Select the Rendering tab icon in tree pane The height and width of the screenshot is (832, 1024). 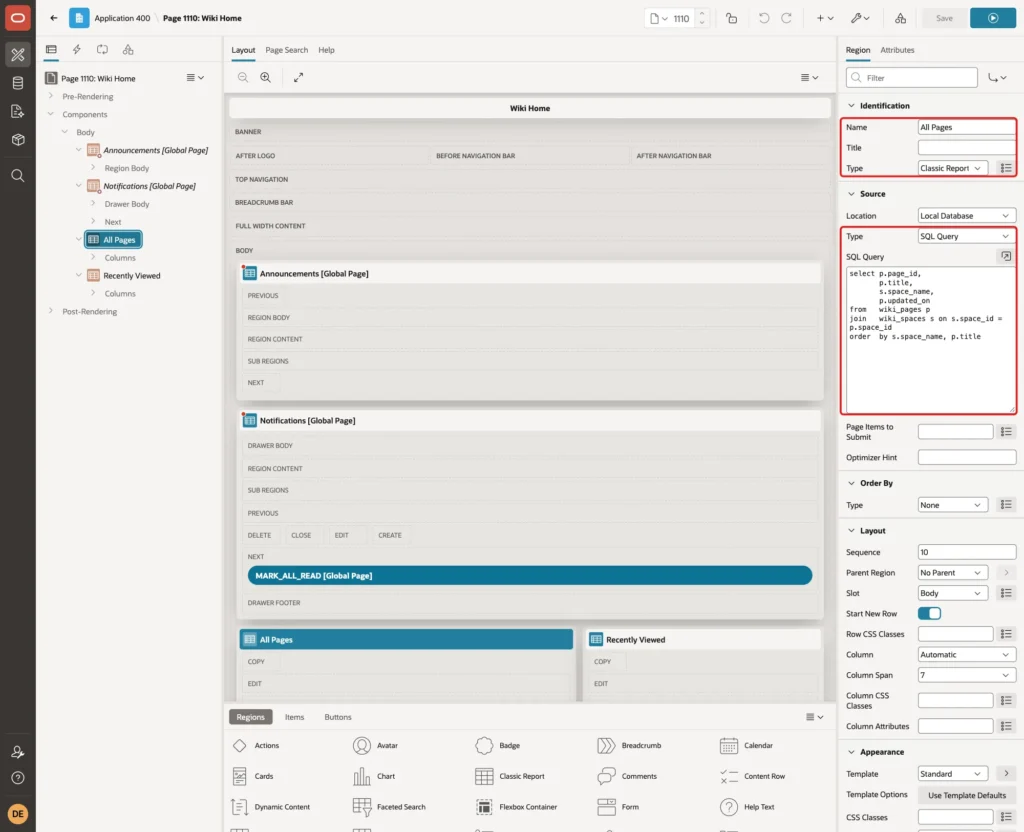click(x=51, y=50)
